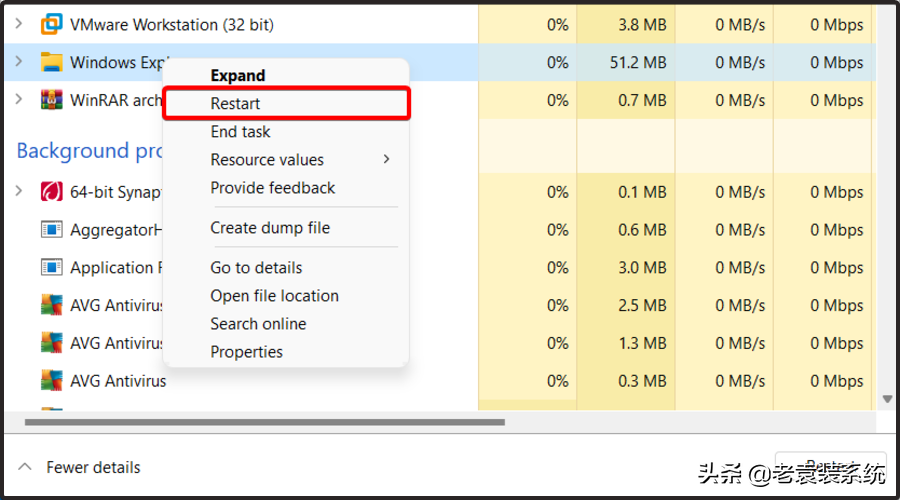Image resolution: width=900 pixels, height=500 pixels.
Task: Select Provide feedback in the context menu
Action: point(273,188)
